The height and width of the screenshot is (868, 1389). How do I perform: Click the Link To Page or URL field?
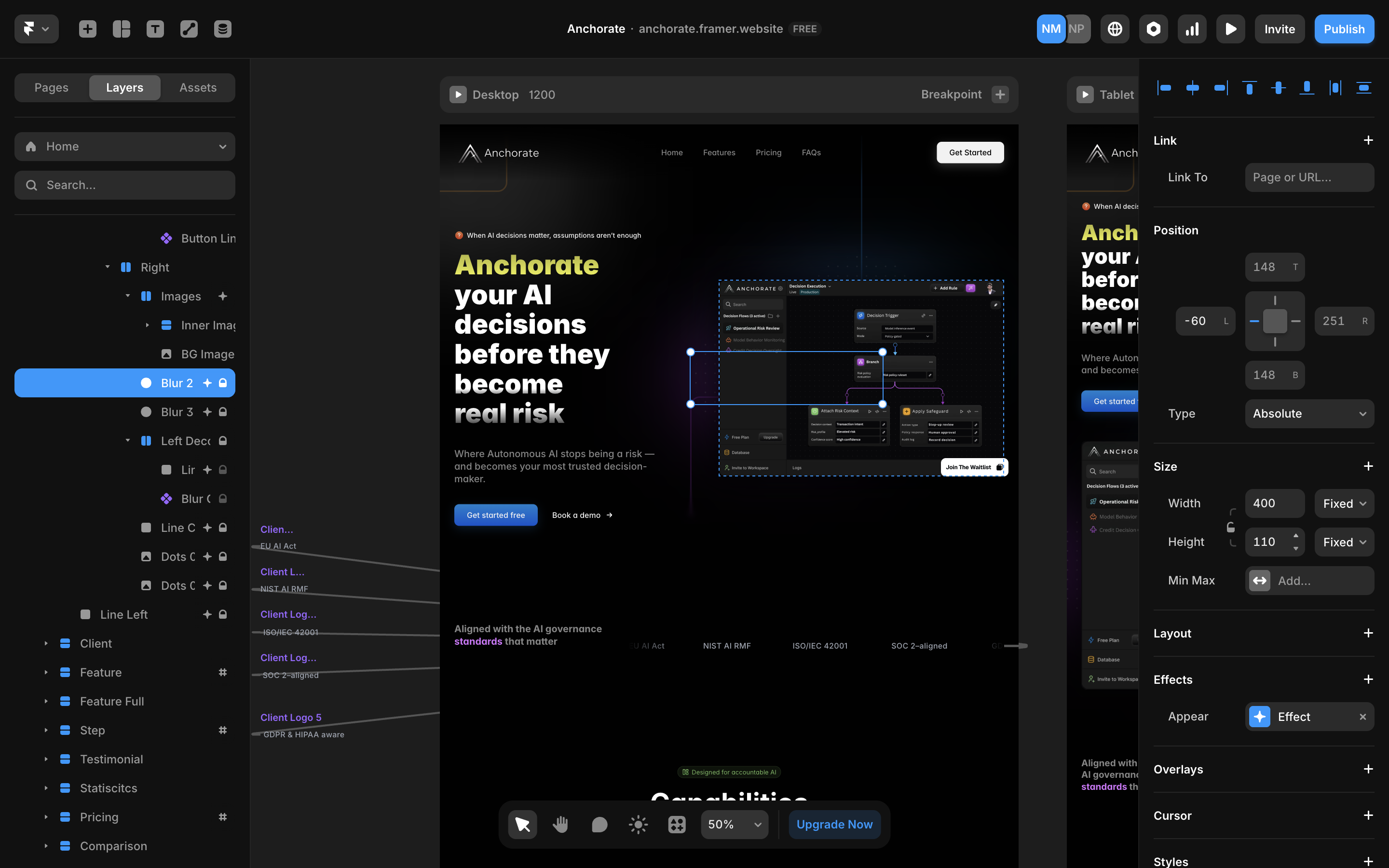point(1309,177)
